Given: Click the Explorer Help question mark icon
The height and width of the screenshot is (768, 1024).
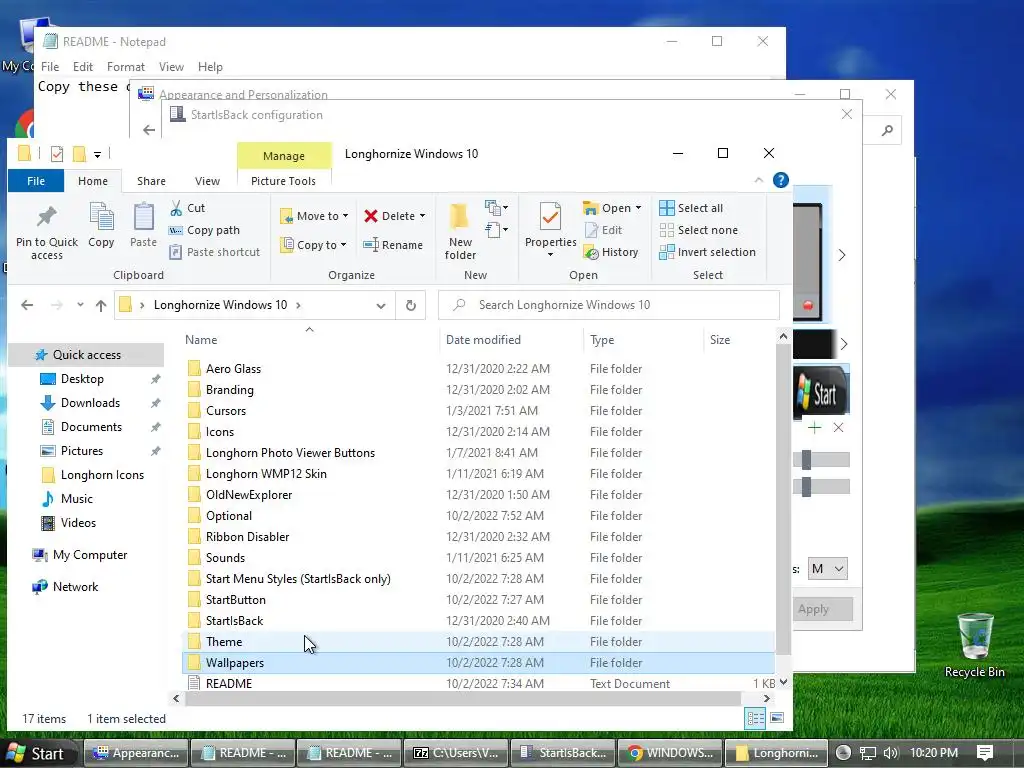Looking at the screenshot, I should point(780,180).
